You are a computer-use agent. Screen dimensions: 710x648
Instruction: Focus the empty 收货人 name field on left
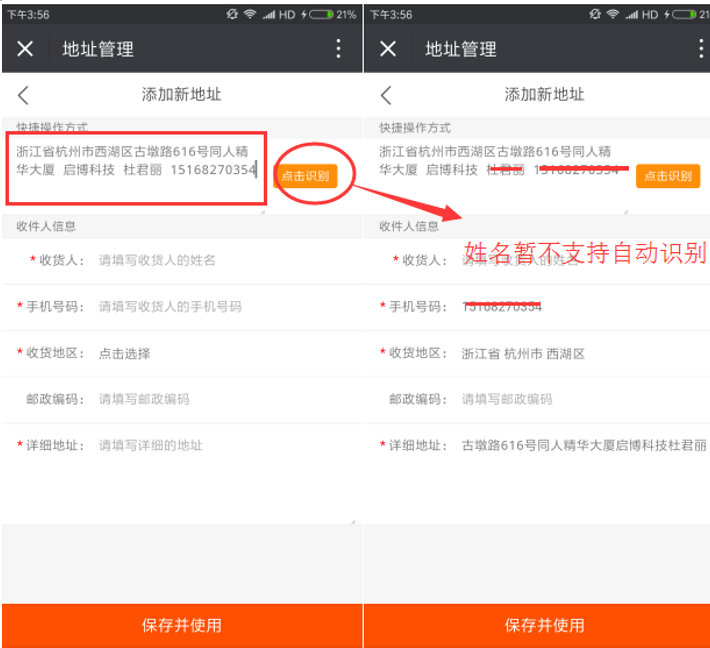click(x=200, y=260)
